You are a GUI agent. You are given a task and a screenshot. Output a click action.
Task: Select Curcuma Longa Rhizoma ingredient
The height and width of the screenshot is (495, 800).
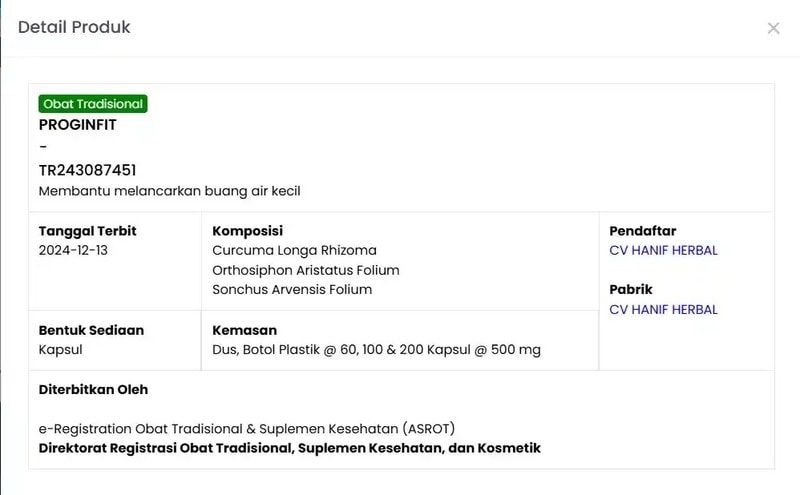pyautogui.click(x=294, y=250)
